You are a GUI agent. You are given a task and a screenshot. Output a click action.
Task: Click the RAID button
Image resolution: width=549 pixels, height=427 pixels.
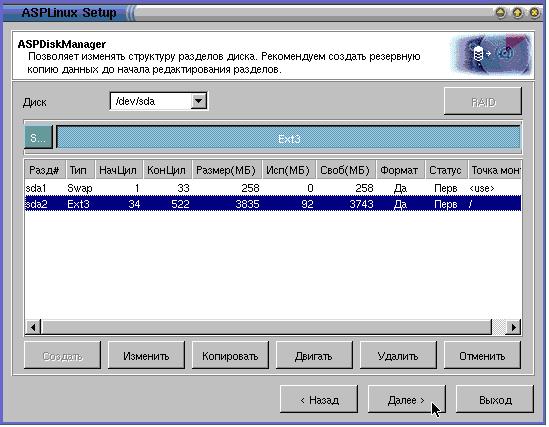483,102
